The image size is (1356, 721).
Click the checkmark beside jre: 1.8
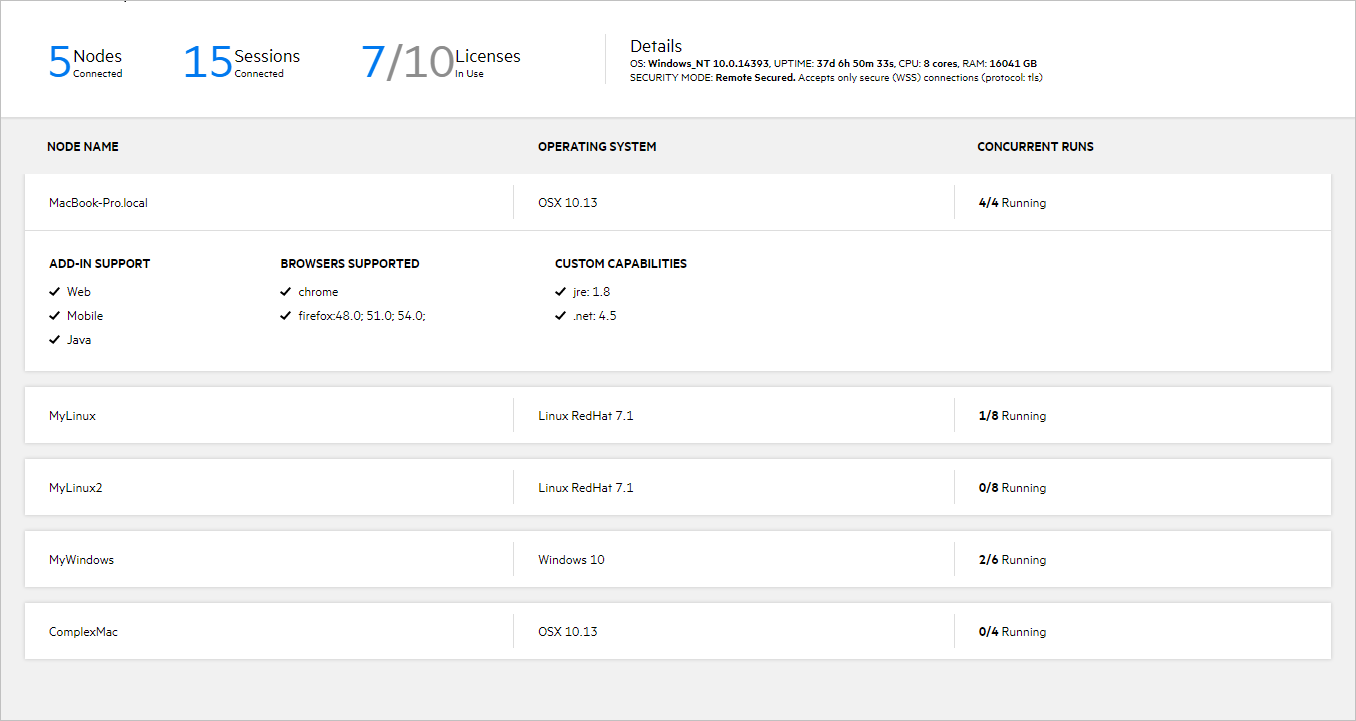click(561, 292)
